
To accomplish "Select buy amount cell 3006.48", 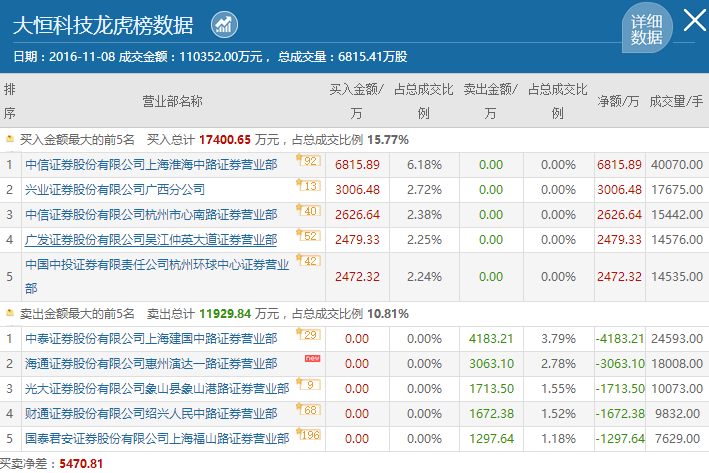I will click(x=357, y=189).
